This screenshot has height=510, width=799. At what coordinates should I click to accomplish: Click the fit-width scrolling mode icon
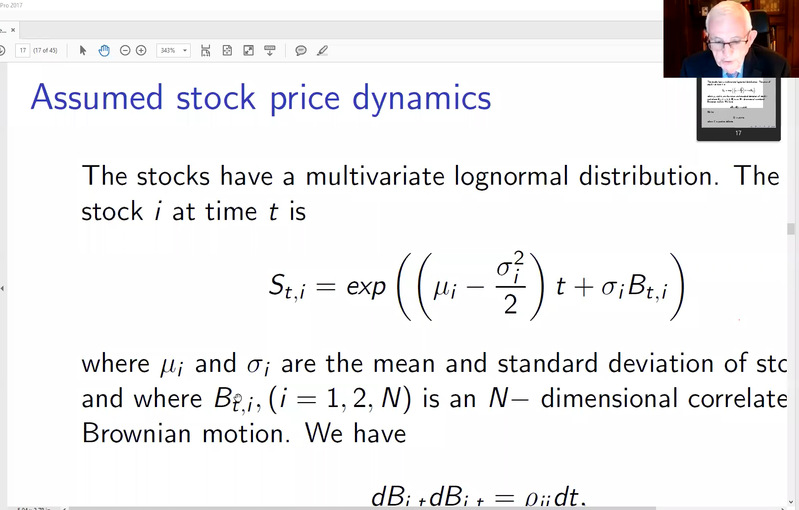(205, 50)
